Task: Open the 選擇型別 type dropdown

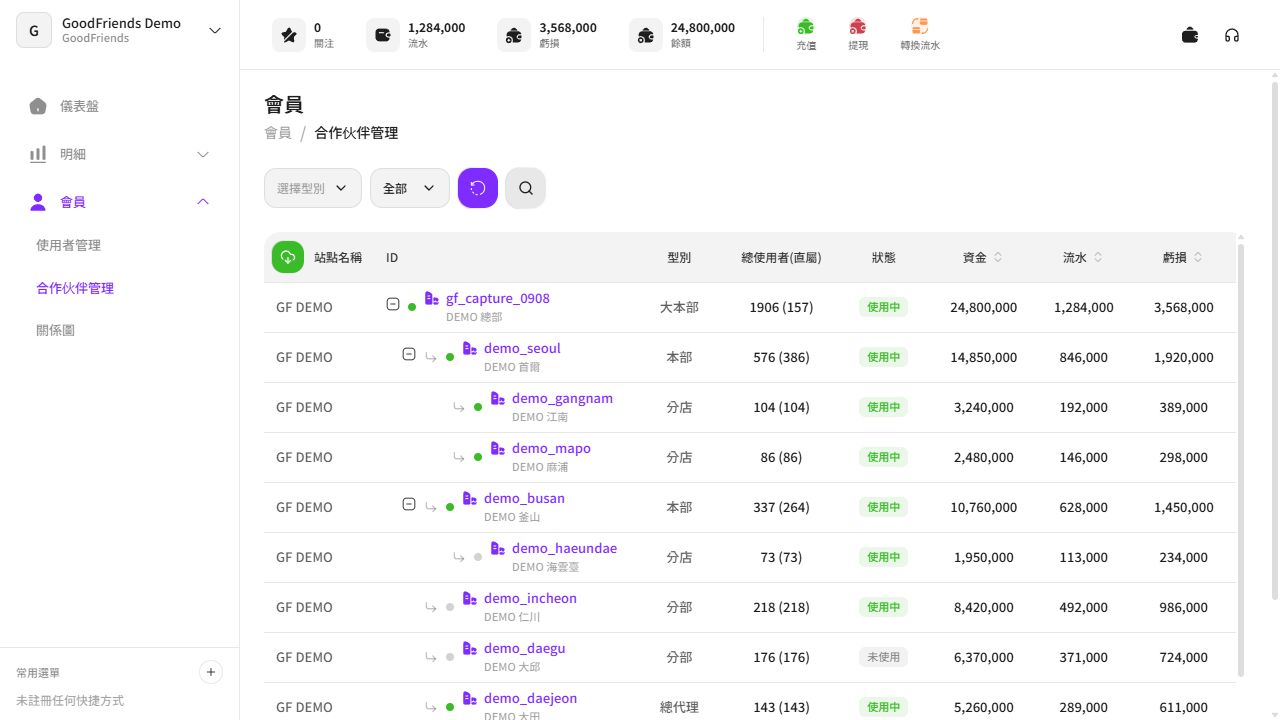Action: tap(313, 188)
